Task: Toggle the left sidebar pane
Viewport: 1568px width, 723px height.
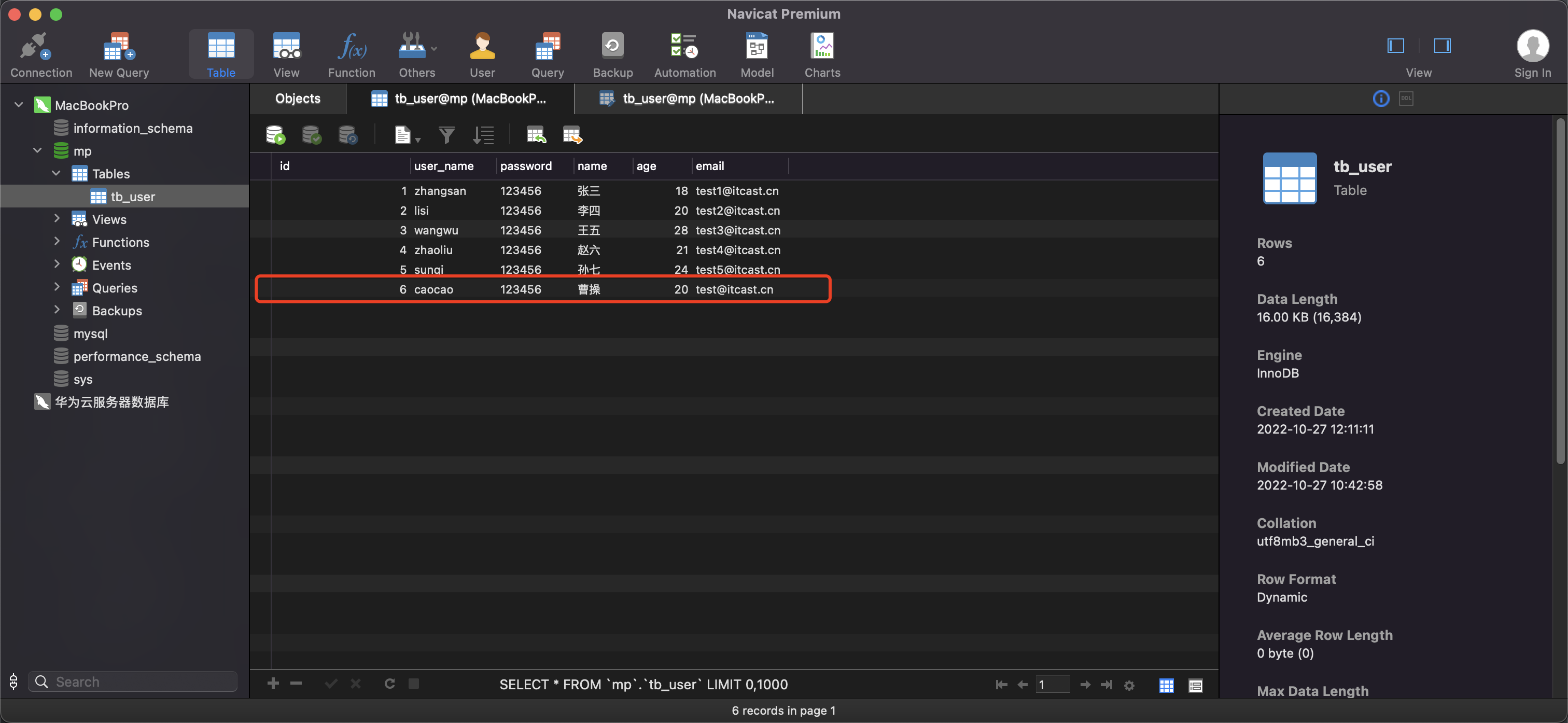Action: click(x=1395, y=46)
